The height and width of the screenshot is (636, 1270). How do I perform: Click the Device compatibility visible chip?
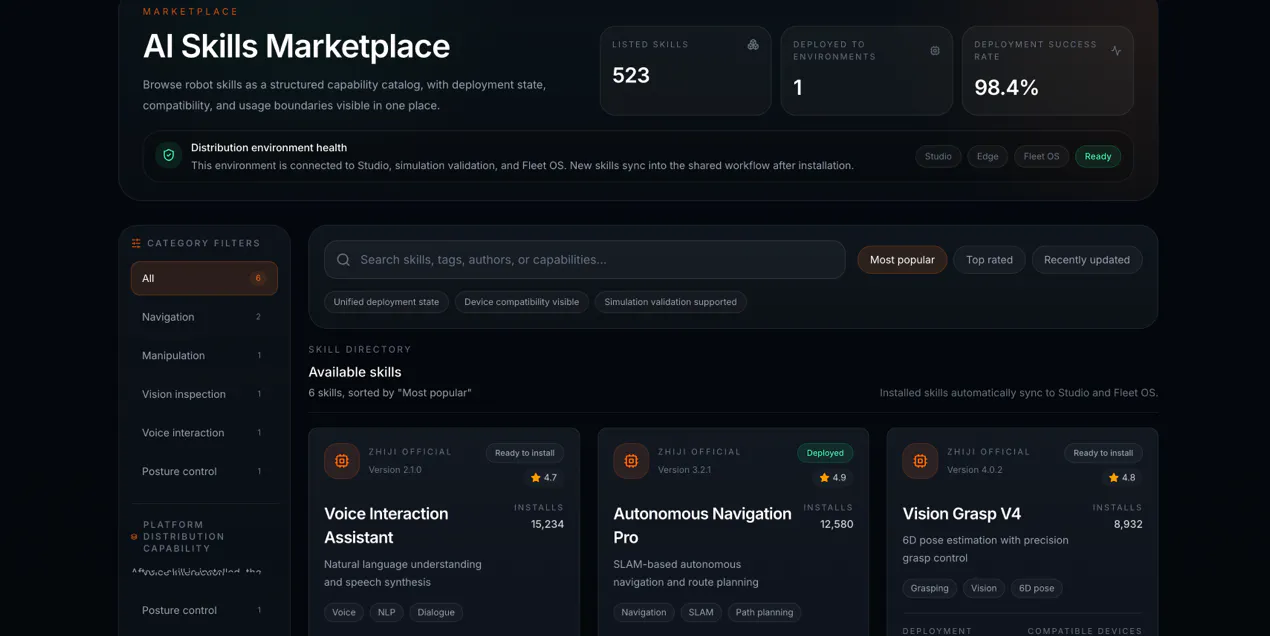[x=521, y=302]
